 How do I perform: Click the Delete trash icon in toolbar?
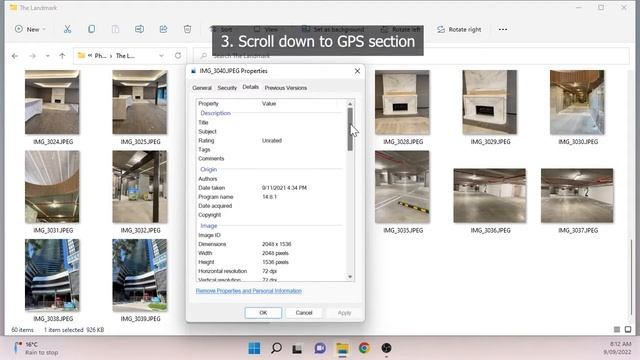(x=187, y=29)
